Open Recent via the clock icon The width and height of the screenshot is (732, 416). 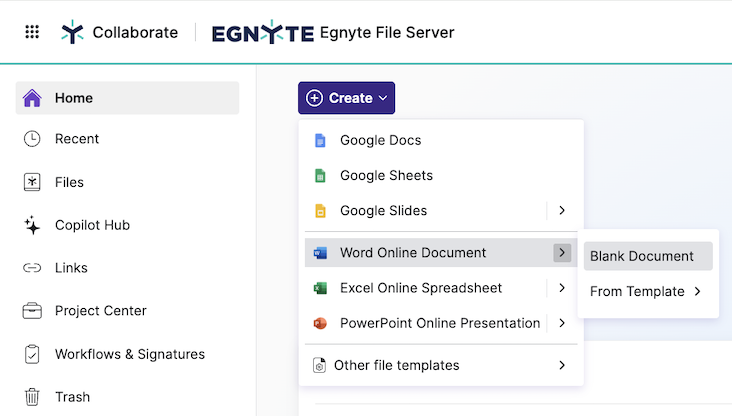[32, 139]
